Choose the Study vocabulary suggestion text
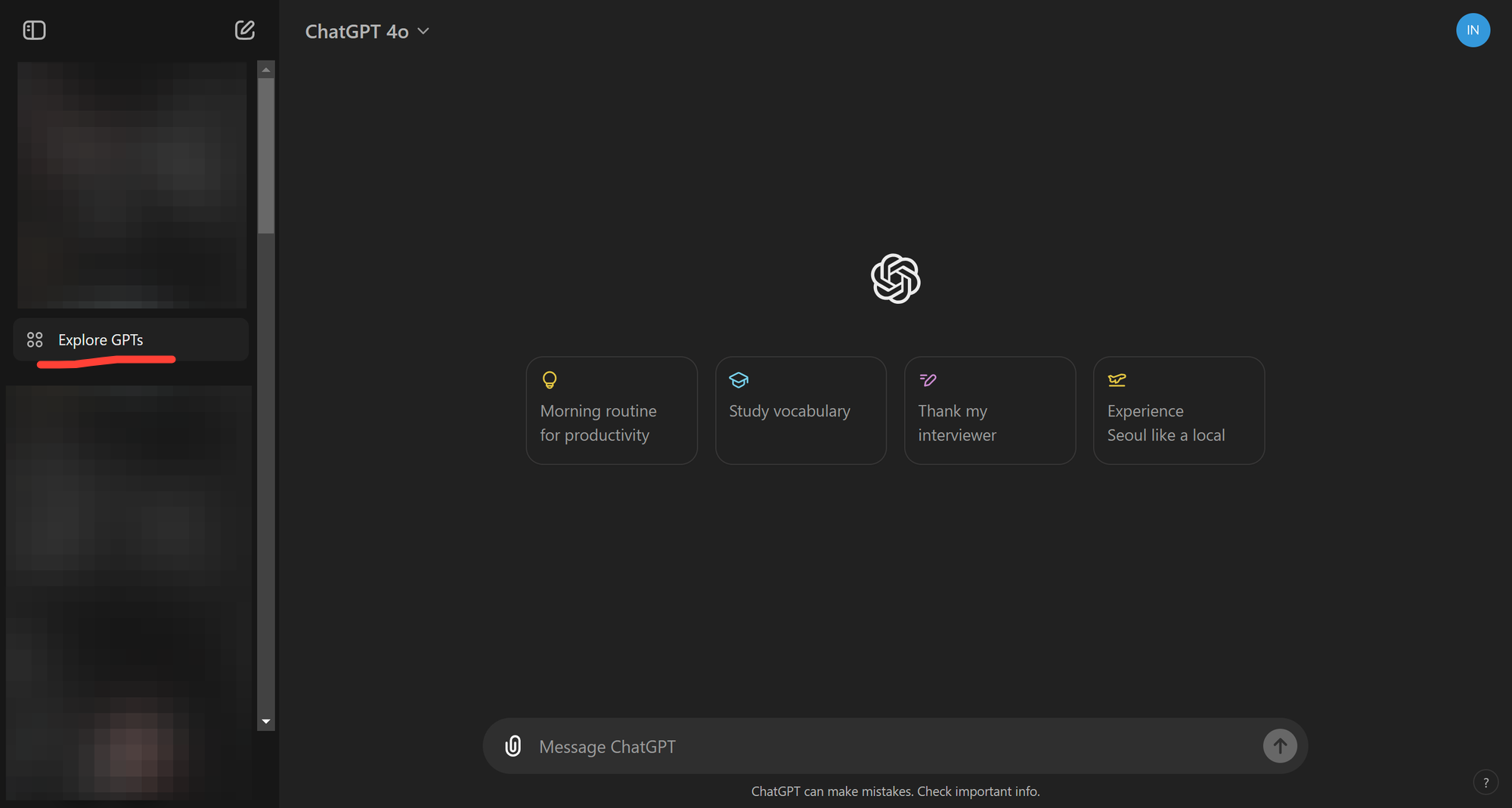1512x808 pixels. click(x=789, y=411)
